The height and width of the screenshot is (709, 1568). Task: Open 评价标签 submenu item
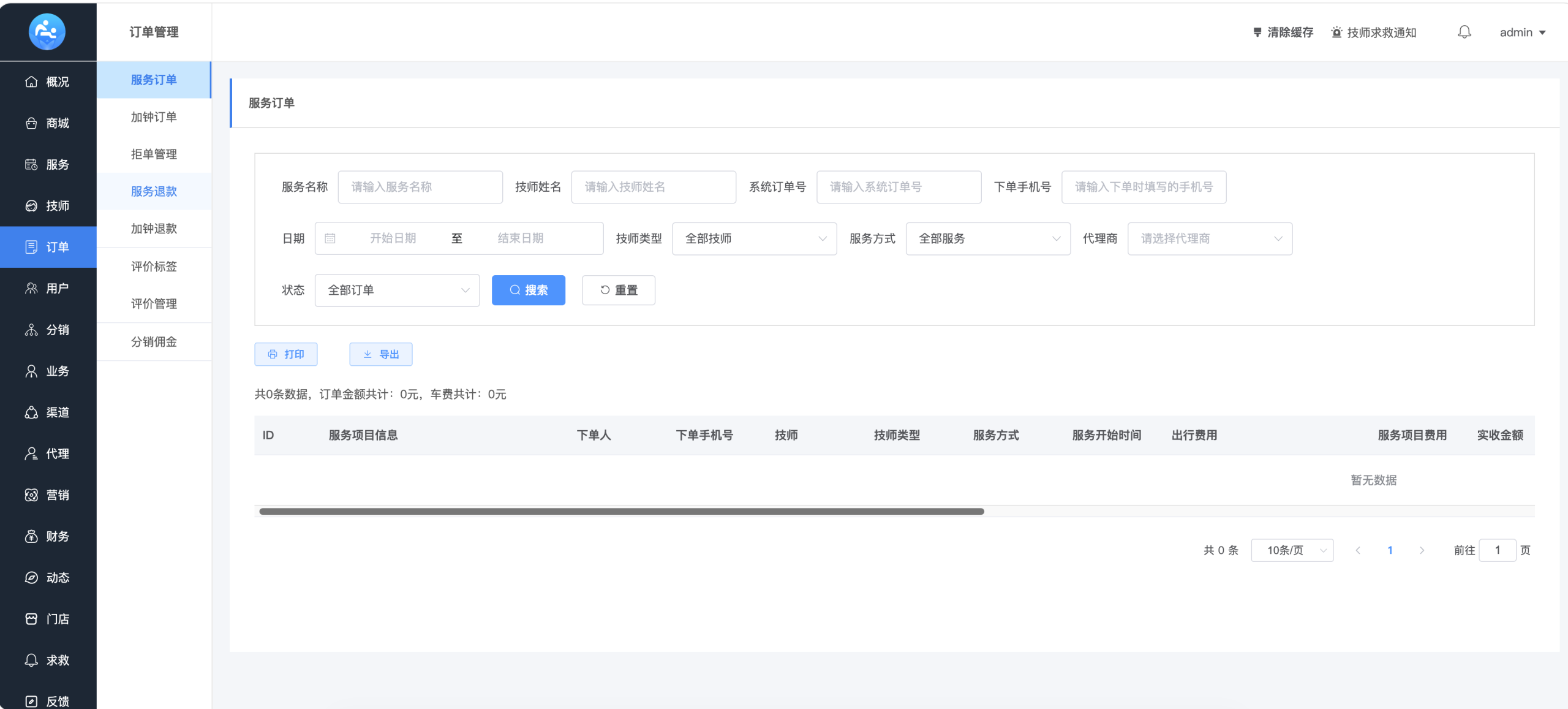tap(154, 267)
